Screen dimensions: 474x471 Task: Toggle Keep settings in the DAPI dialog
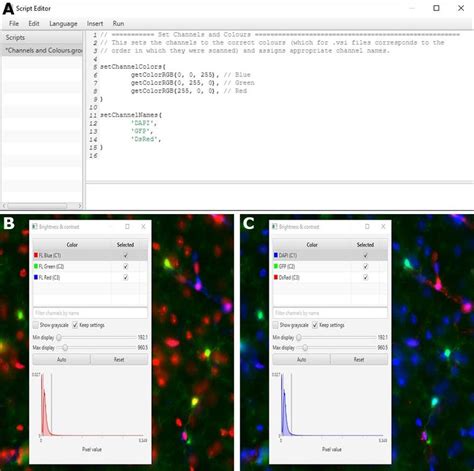315,325
